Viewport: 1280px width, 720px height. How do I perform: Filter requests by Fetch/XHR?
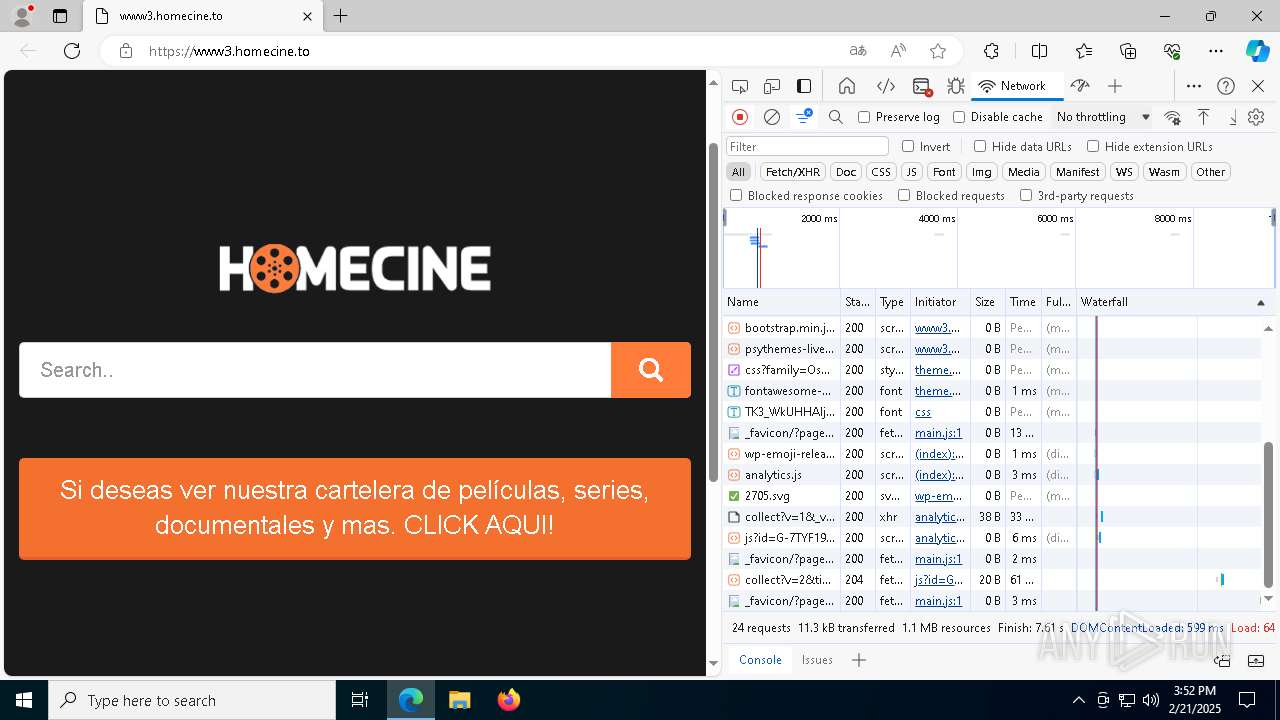[x=793, y=172]
